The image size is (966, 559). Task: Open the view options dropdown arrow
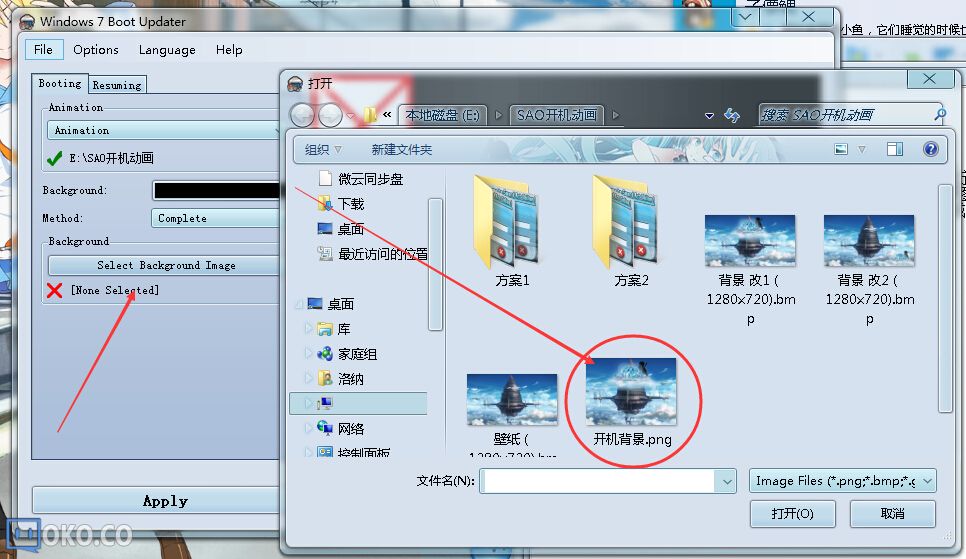coord(862,149)
